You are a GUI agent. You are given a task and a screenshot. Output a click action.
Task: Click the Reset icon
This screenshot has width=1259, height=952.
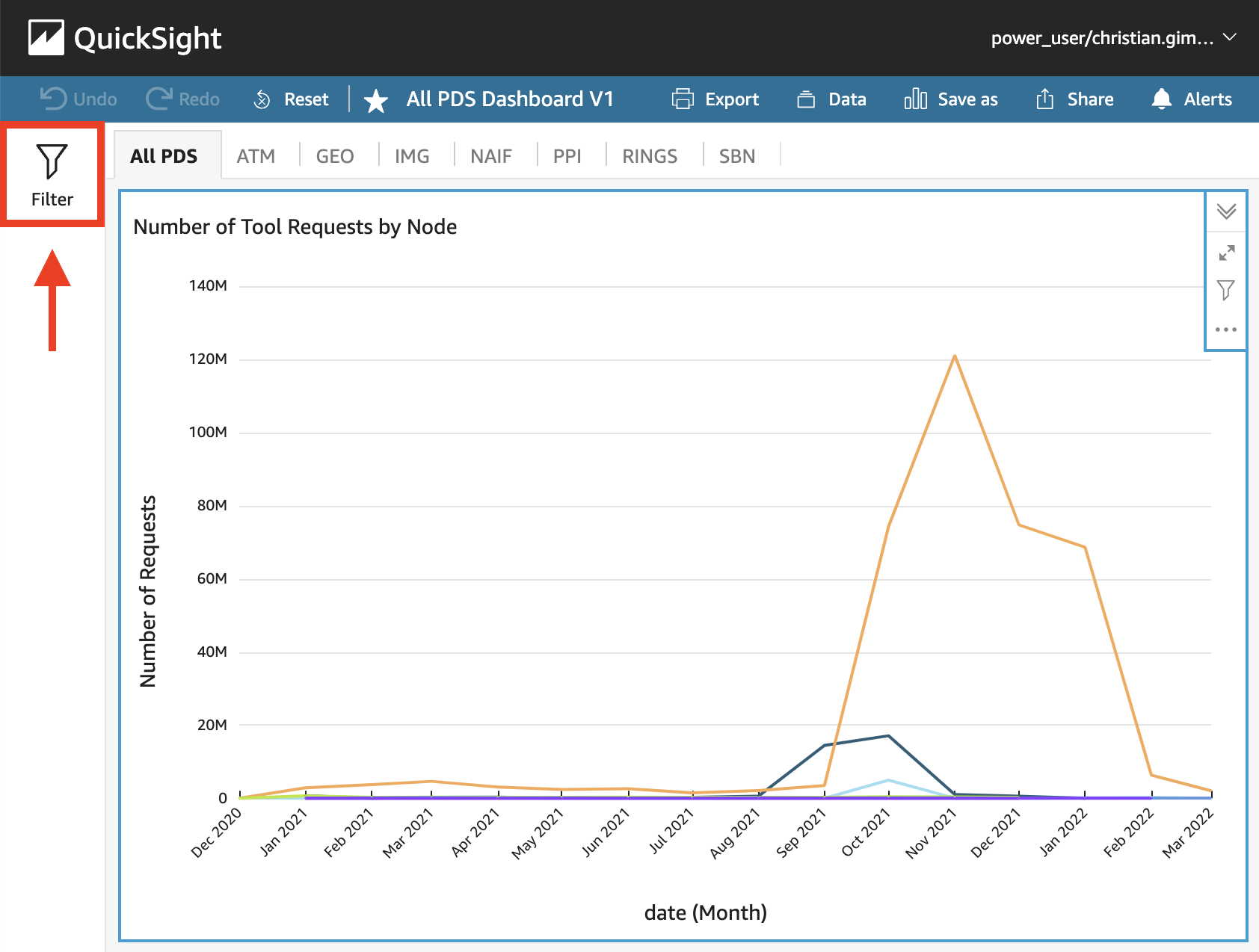pos(262,99)
